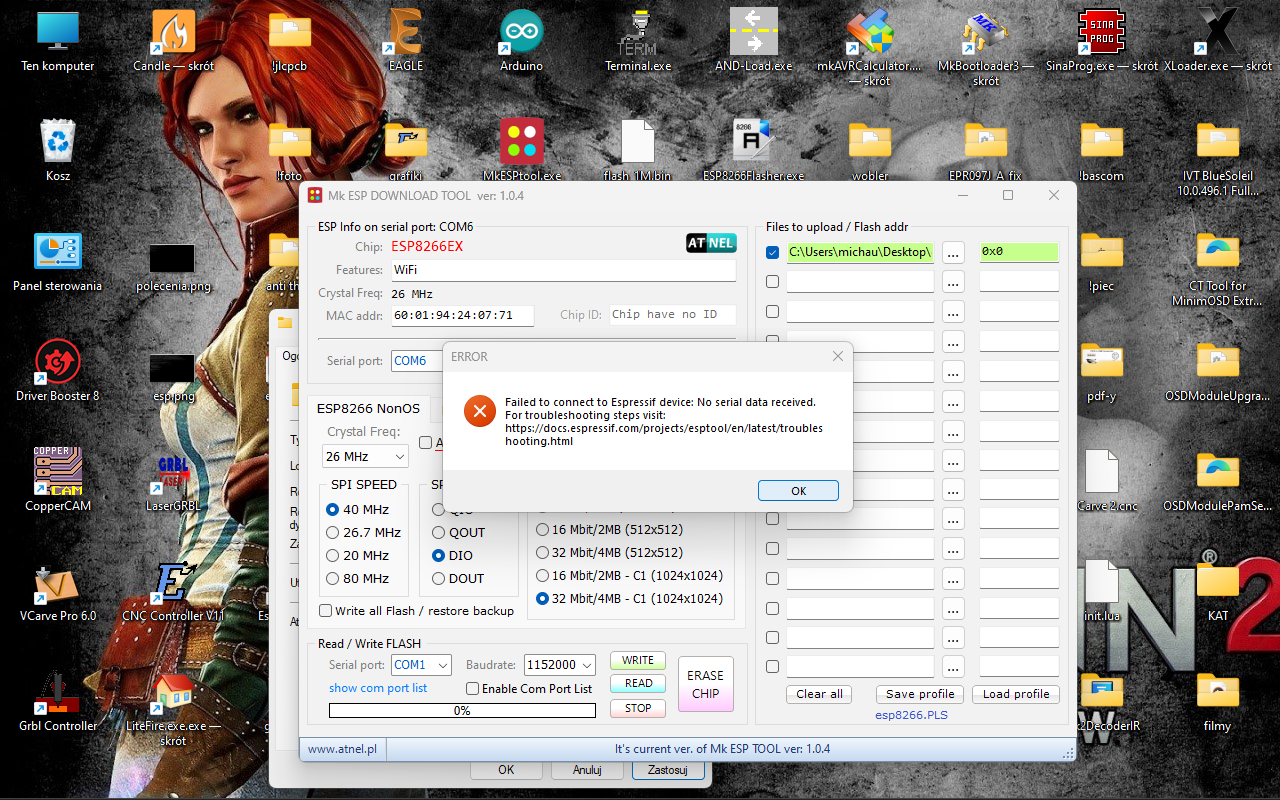Image resolution: width=1280 pixels, height=800 pixels.
Task: Open MkESPtool.exe desktop icon
Action: pos(521,142)
